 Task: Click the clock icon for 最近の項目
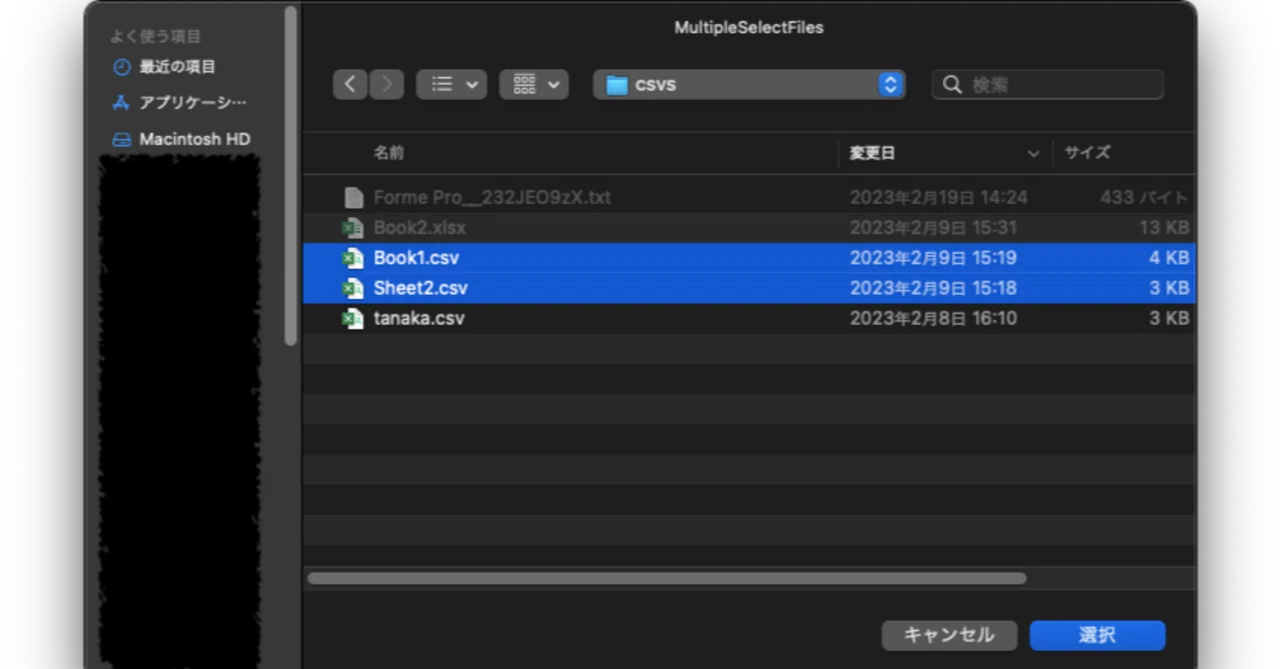click(x=122, y=67)
